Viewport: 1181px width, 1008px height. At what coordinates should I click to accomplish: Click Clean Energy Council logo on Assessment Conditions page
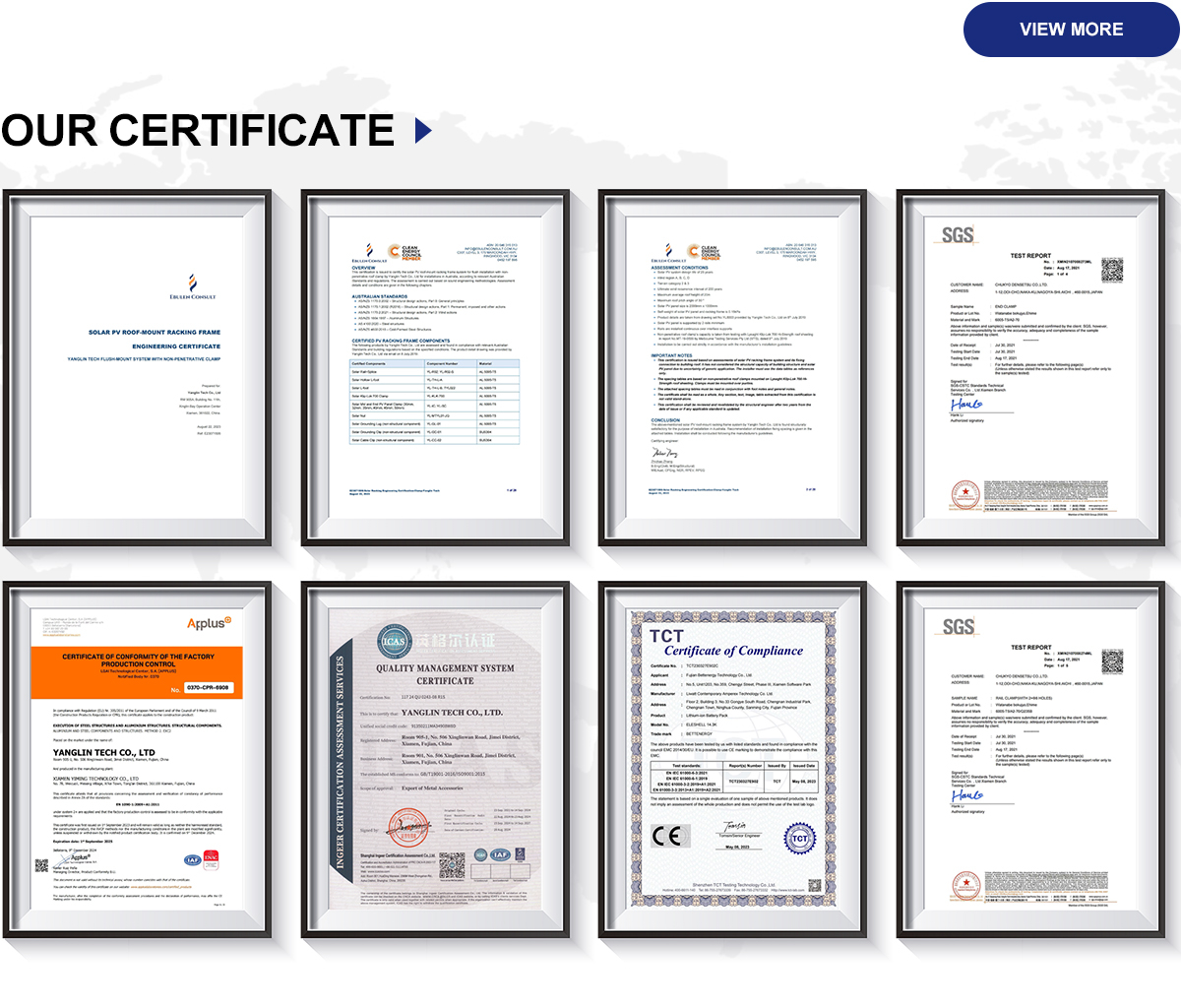pyautogui.click(x=705, y=252)
